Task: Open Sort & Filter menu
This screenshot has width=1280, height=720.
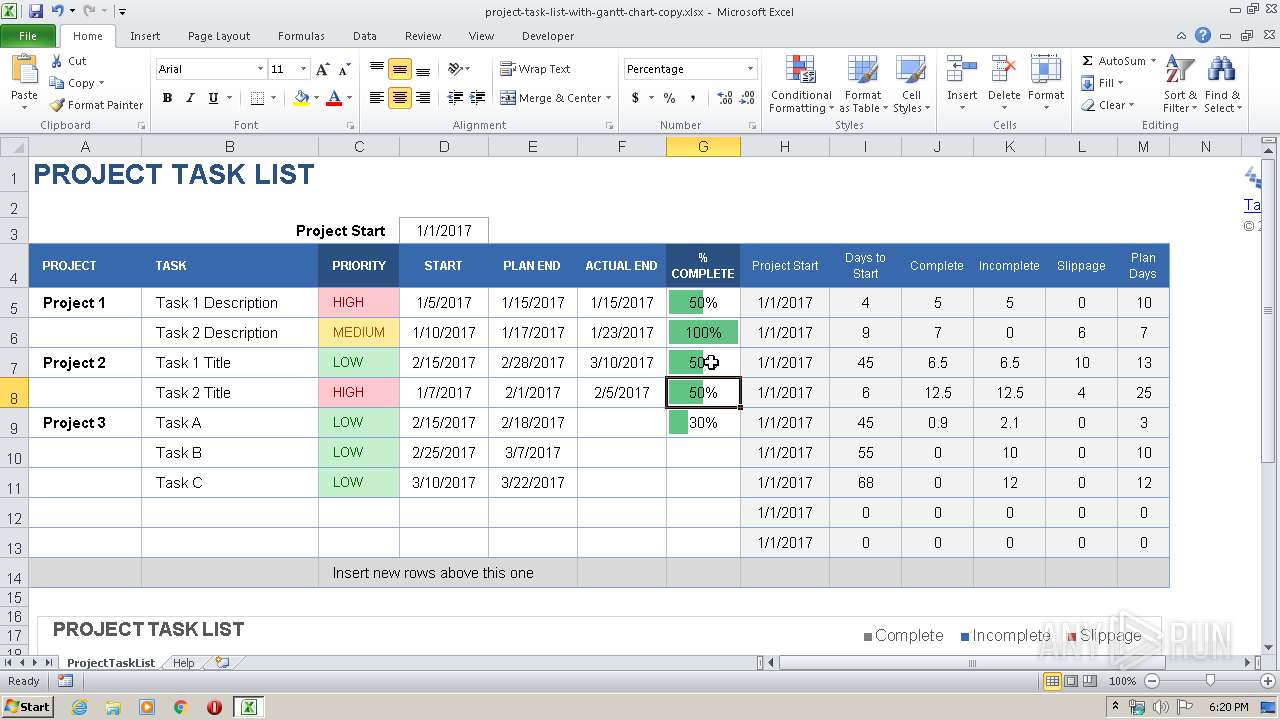Action: (1180, 84)
